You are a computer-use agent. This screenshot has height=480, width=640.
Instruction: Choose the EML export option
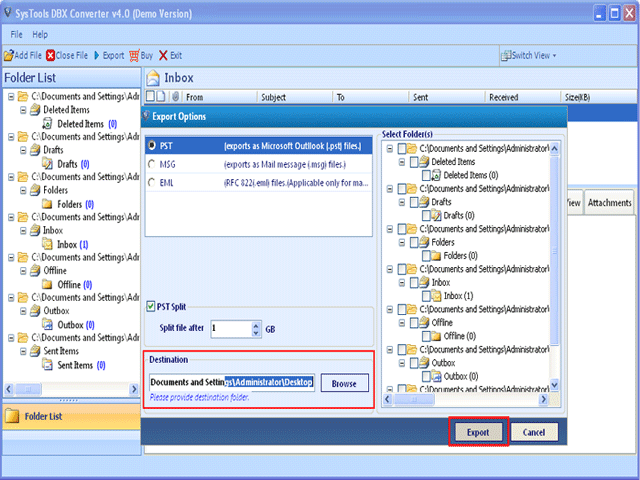click(x=152, y=183)
